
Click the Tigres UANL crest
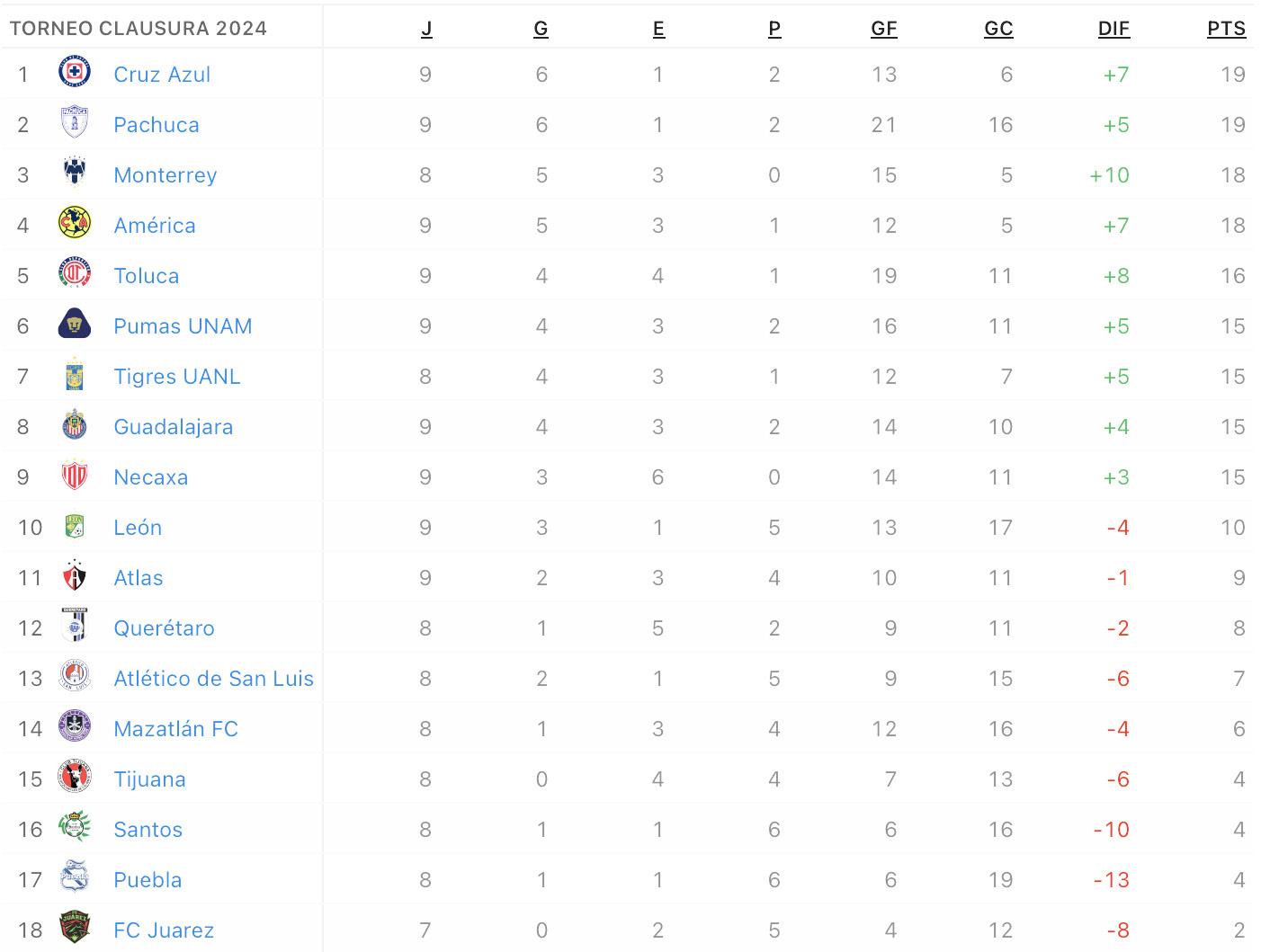[x=75, y=373]
